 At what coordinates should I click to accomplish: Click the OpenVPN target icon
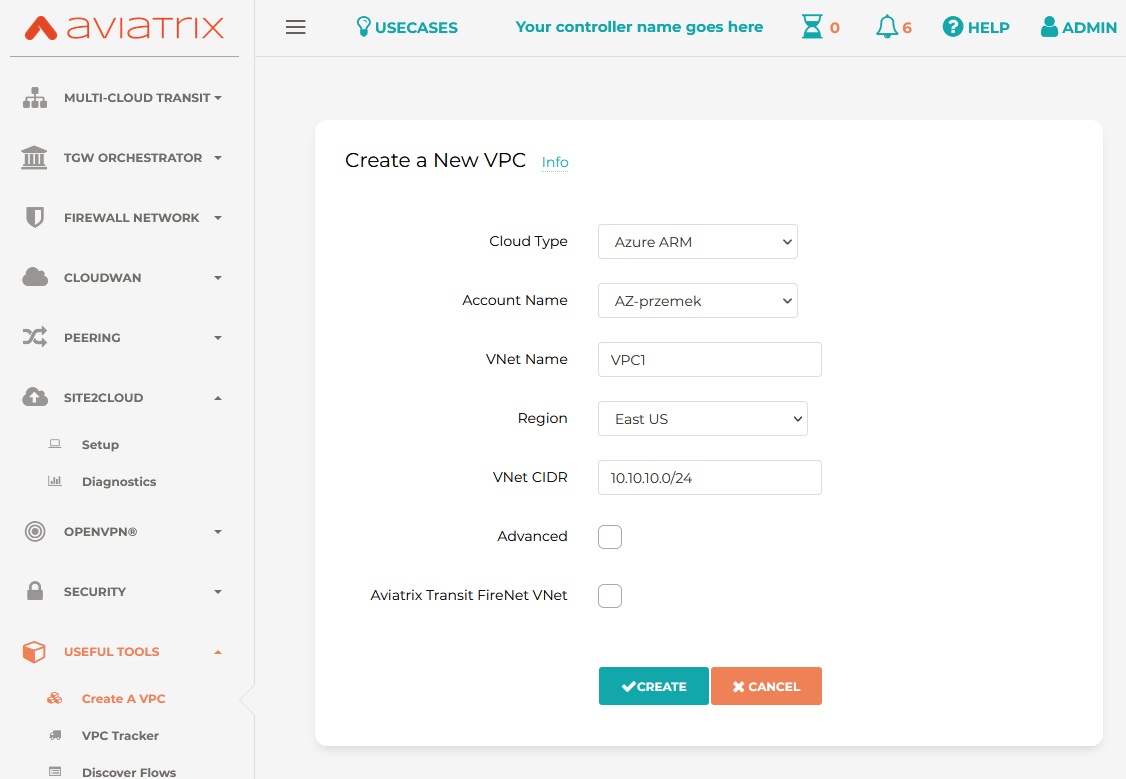click(x=34, y=531)
